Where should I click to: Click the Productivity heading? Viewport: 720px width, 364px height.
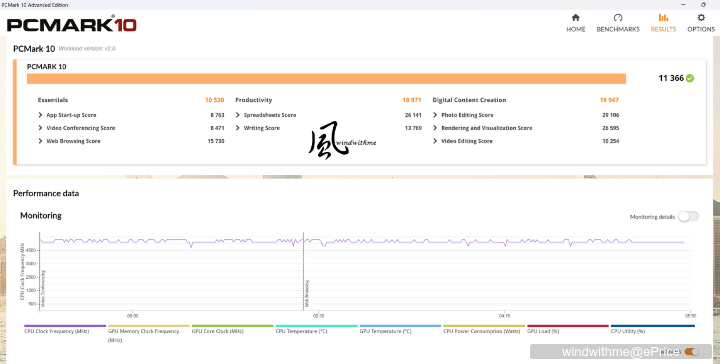click(x=253, y=100)
